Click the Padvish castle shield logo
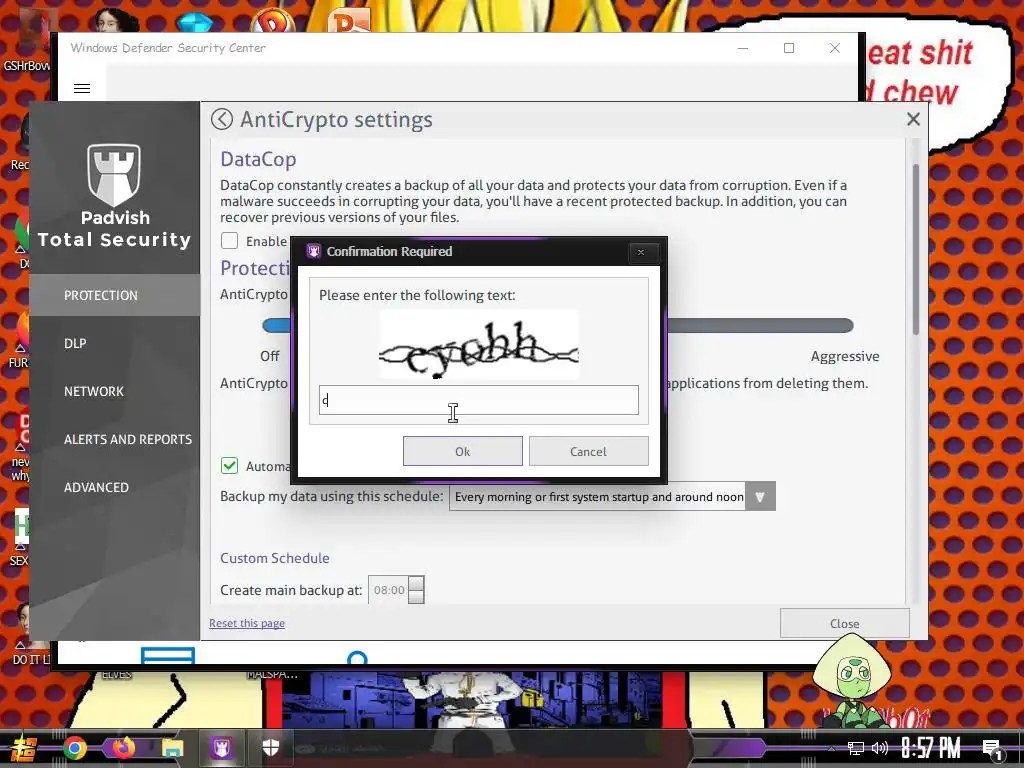This screenshot has height=768, width=1024. [x=114, y=174]
